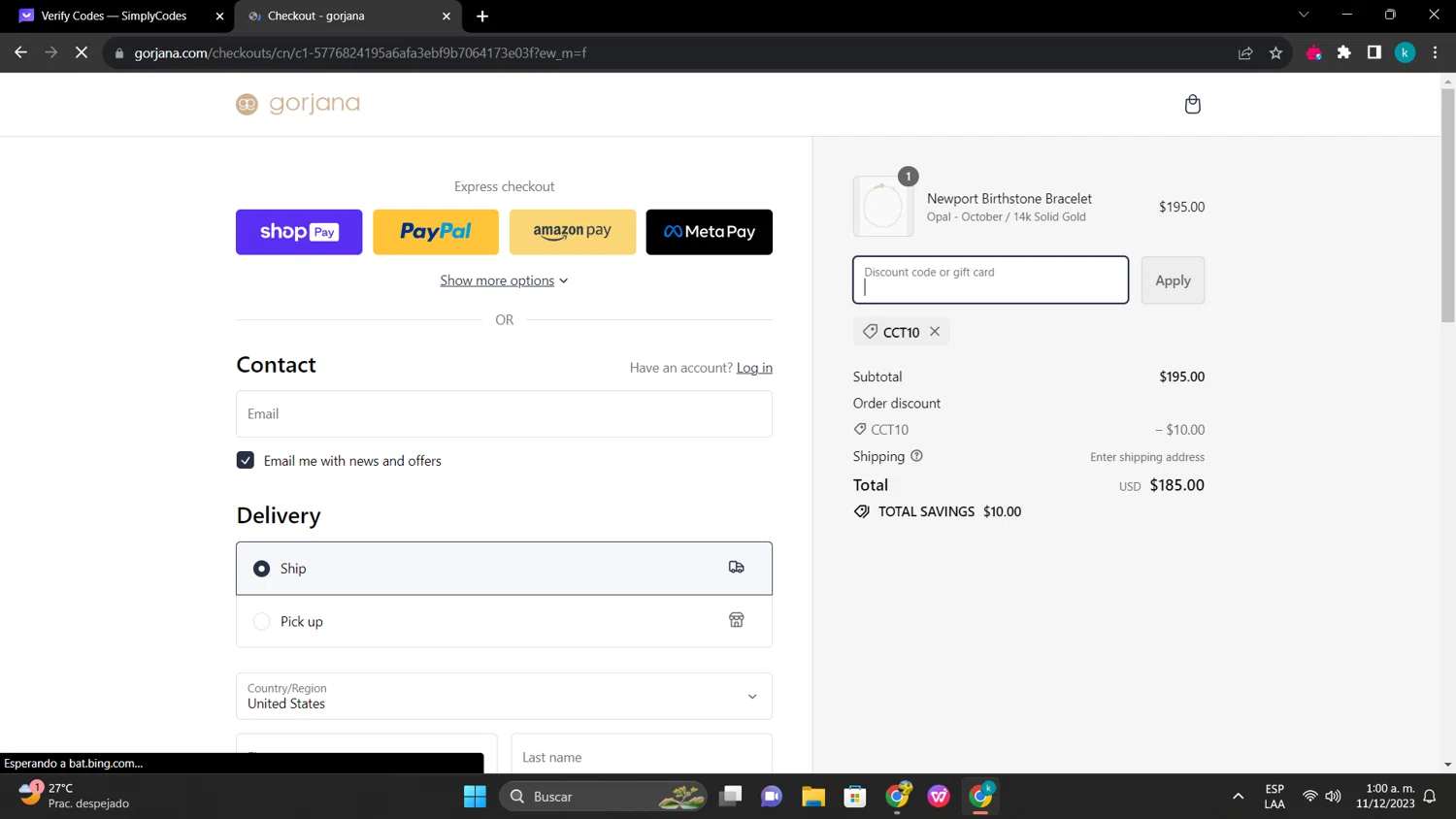
Task: Switch to the Verify Codes SimplyCodes tab
Action: (x=116, y=16)
